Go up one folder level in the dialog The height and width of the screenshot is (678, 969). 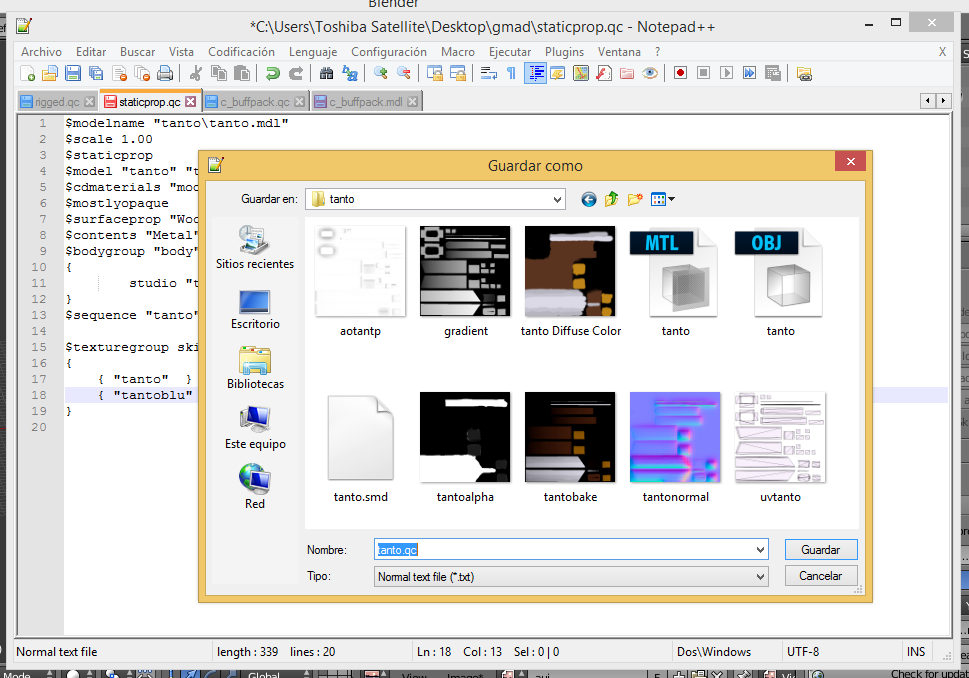(x=611, y=199)
